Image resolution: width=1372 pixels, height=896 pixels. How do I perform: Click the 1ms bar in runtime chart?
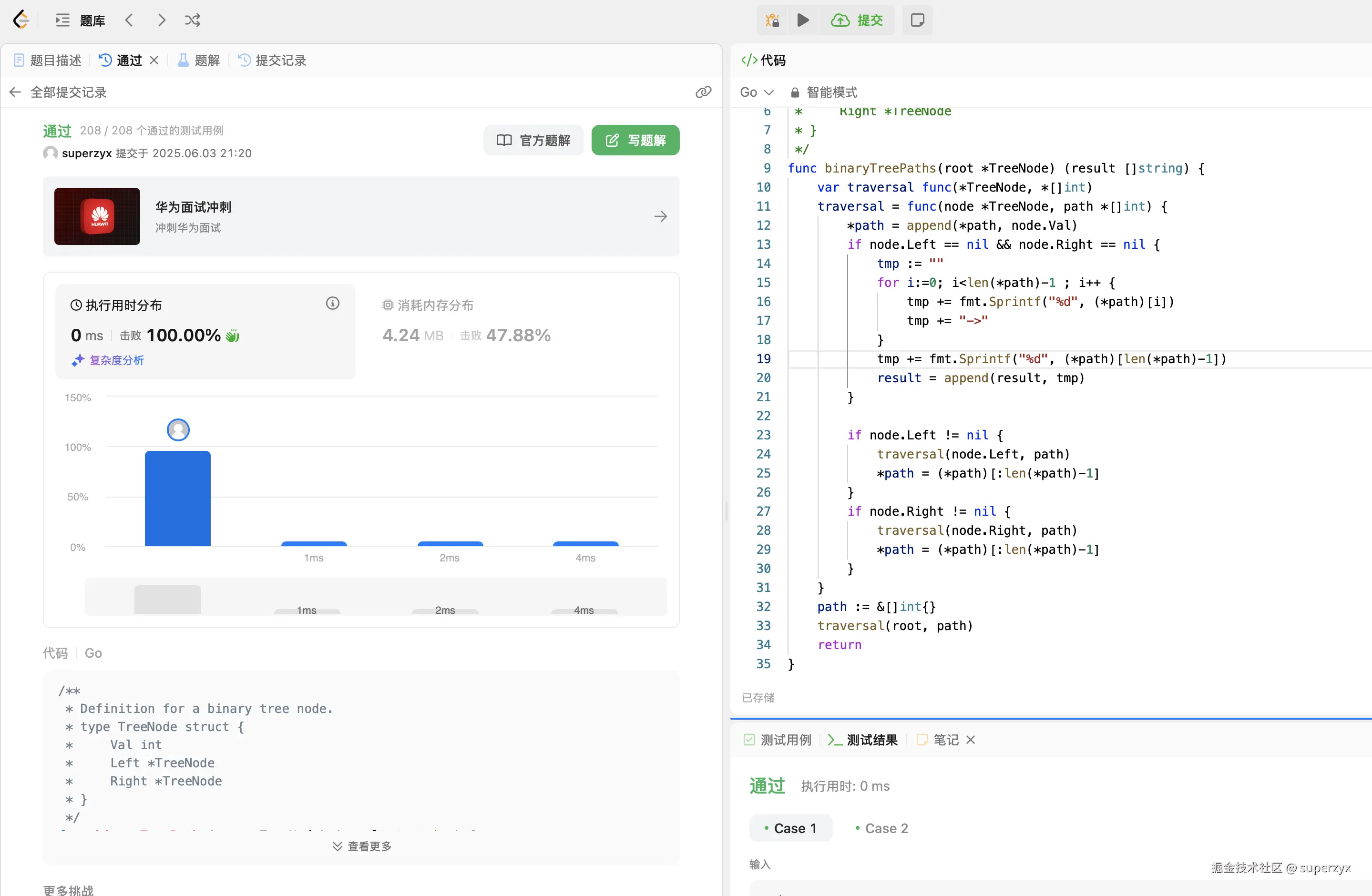(x=314, y=544)
